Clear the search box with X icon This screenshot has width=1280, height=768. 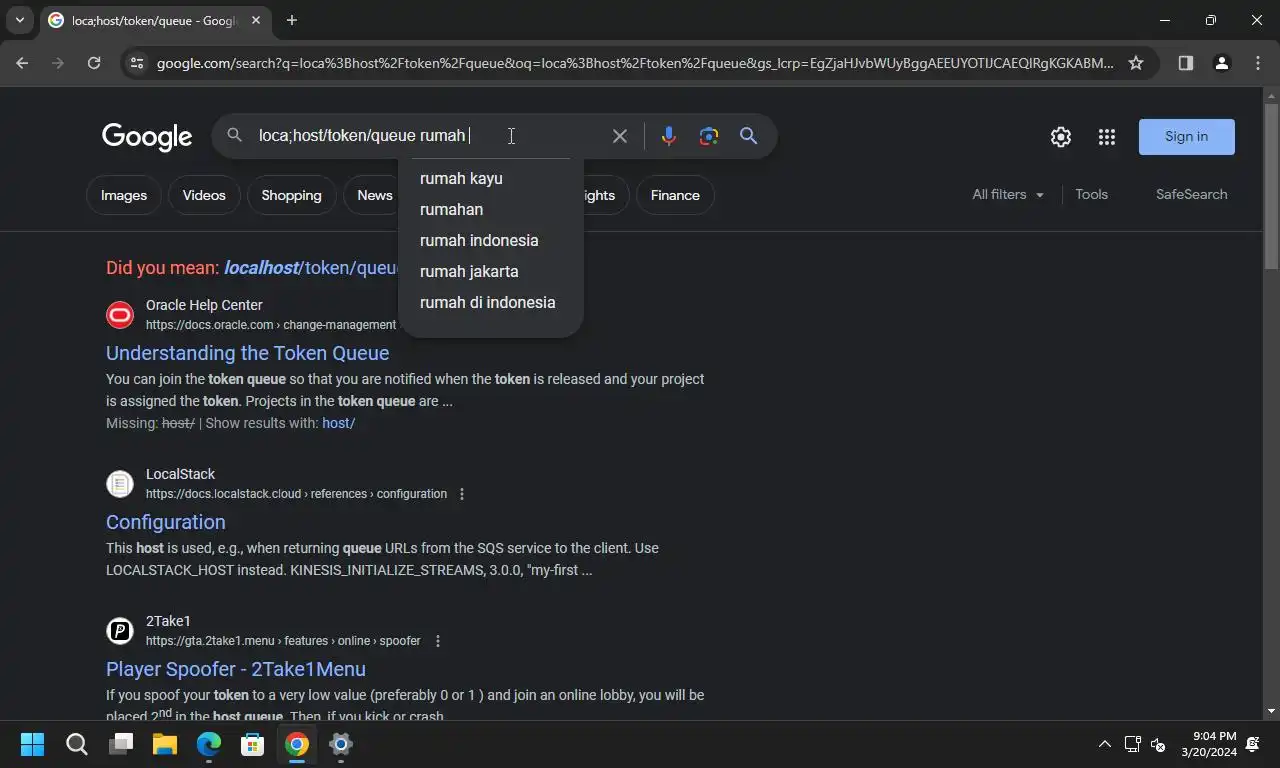(620, 136)
